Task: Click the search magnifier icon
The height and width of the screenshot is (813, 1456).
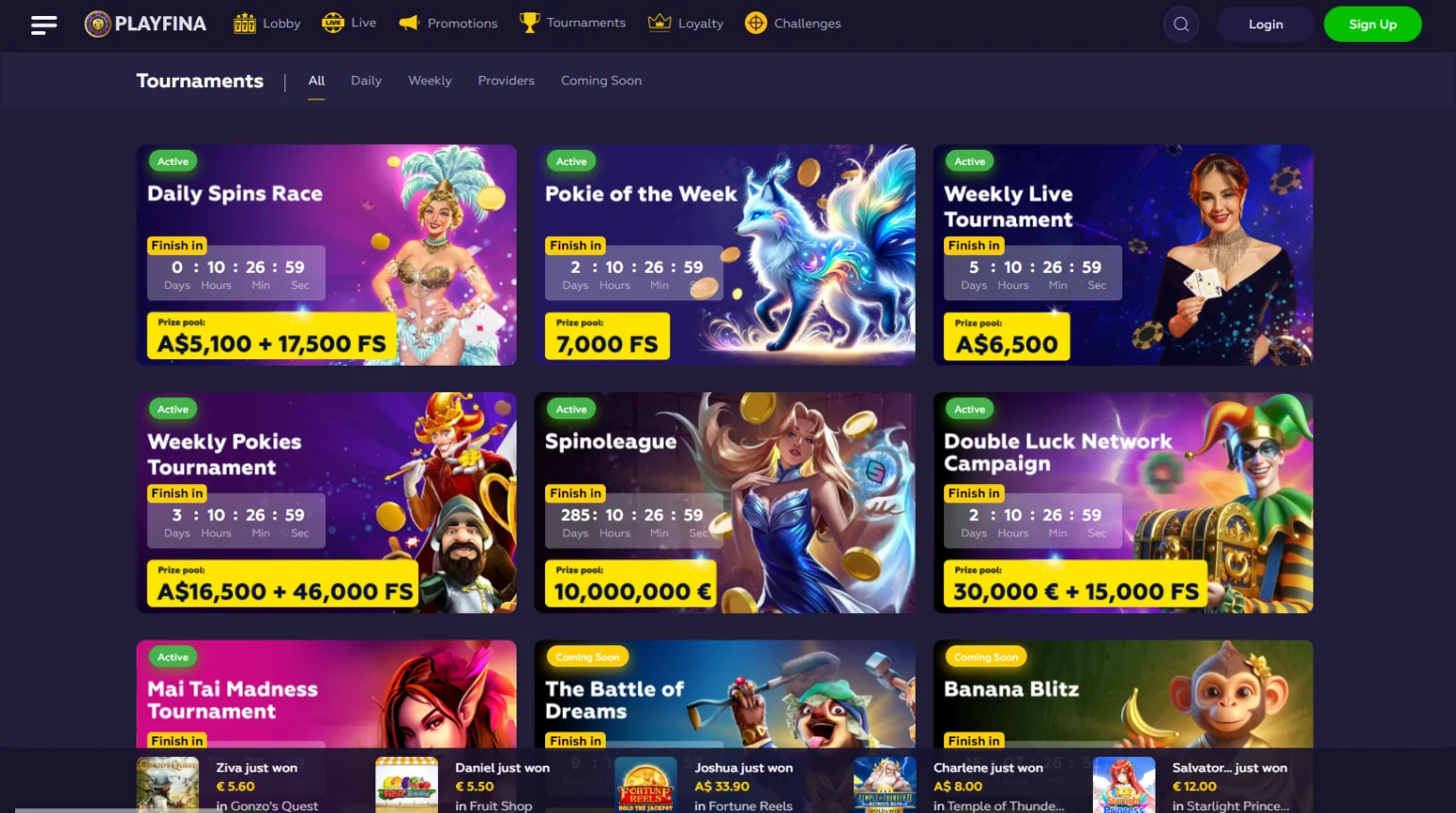Action: (1181, 24)
